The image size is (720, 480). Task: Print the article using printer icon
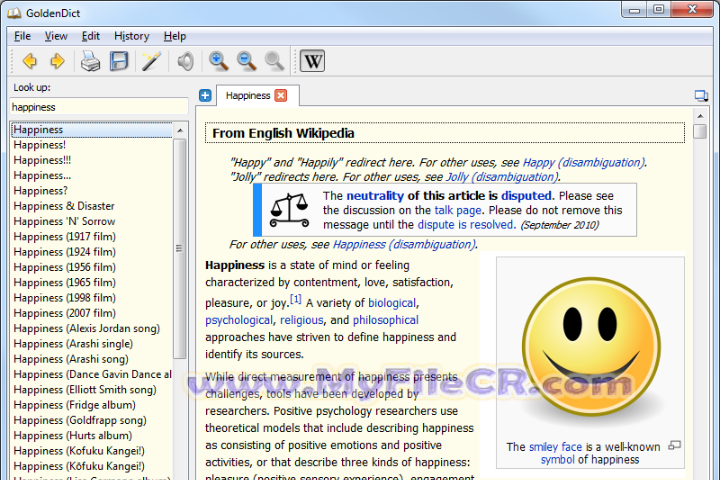[90, 61]
